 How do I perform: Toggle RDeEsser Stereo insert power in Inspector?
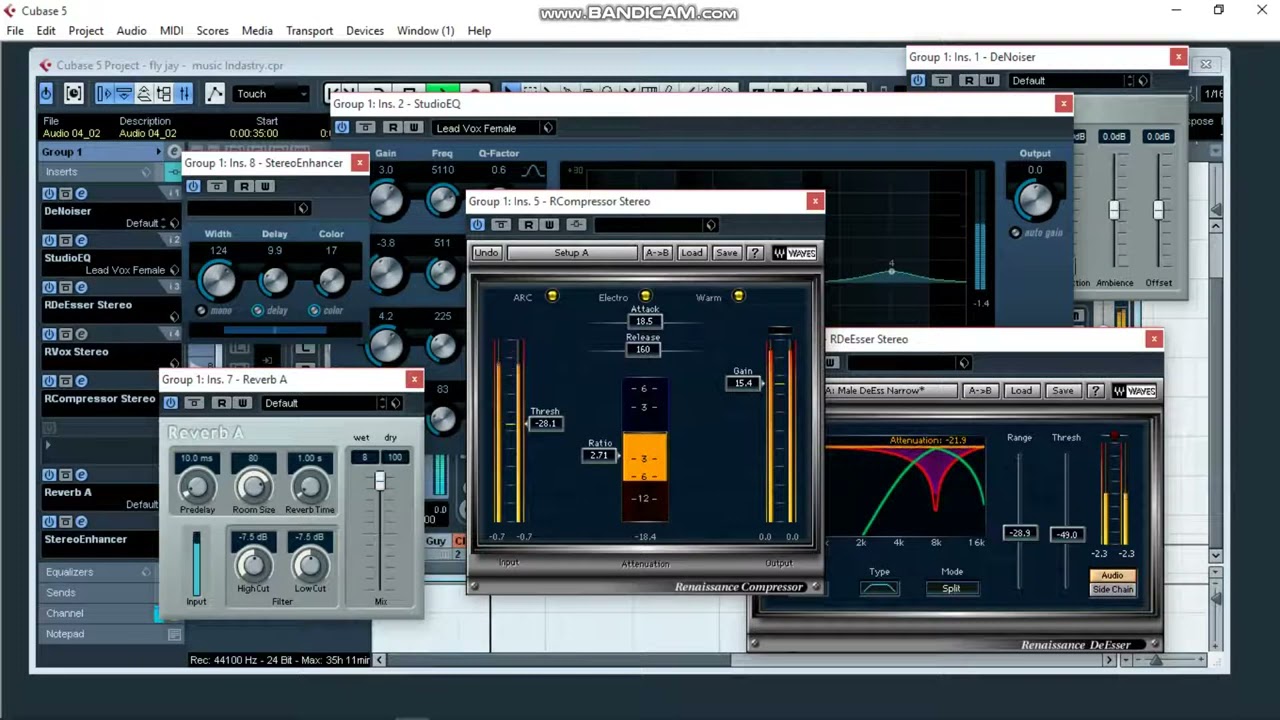pos(49,288)
